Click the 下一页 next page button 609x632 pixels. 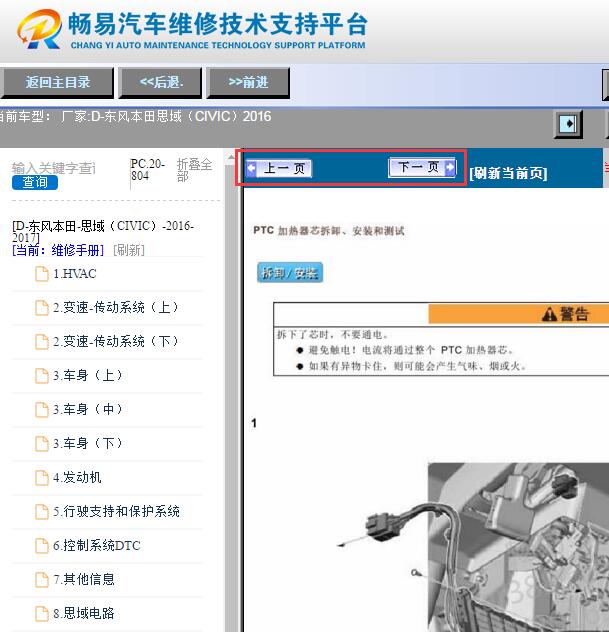point(422,167)
